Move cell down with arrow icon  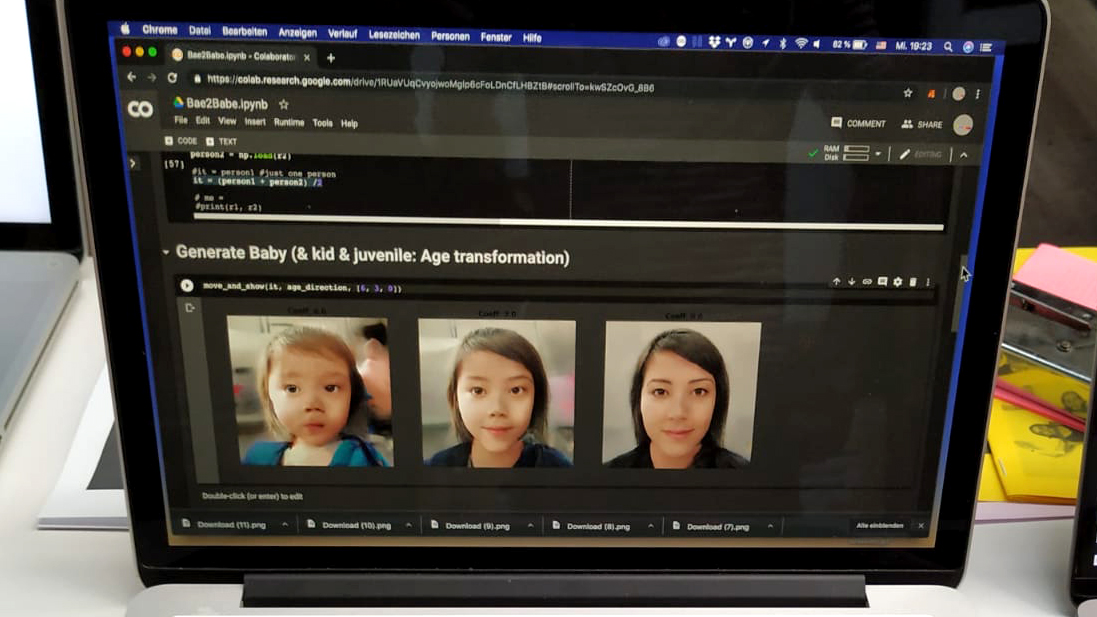pos(852,283)
